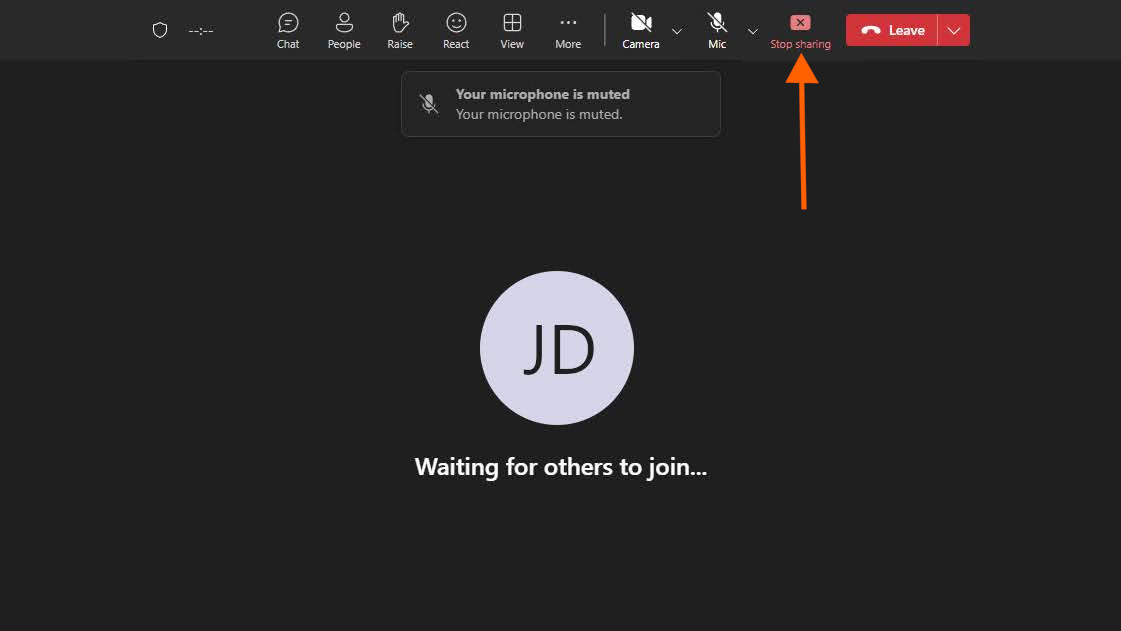Click the JD avatar circle

tap(557, 348)
